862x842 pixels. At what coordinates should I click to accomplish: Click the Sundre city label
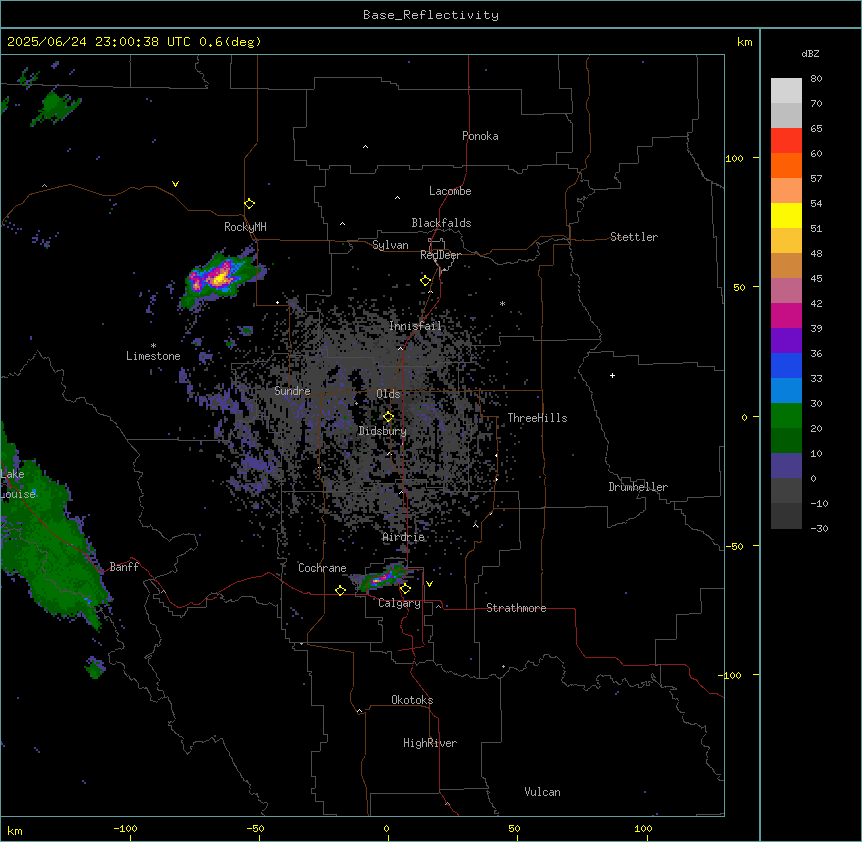(292, 391)
